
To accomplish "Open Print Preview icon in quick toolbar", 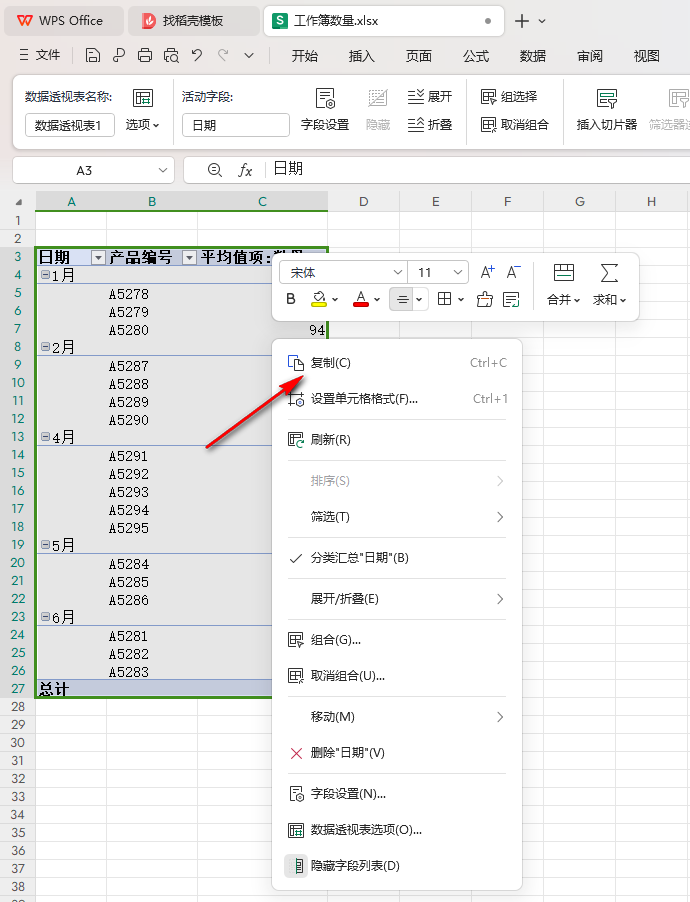I will click(171, 55).
